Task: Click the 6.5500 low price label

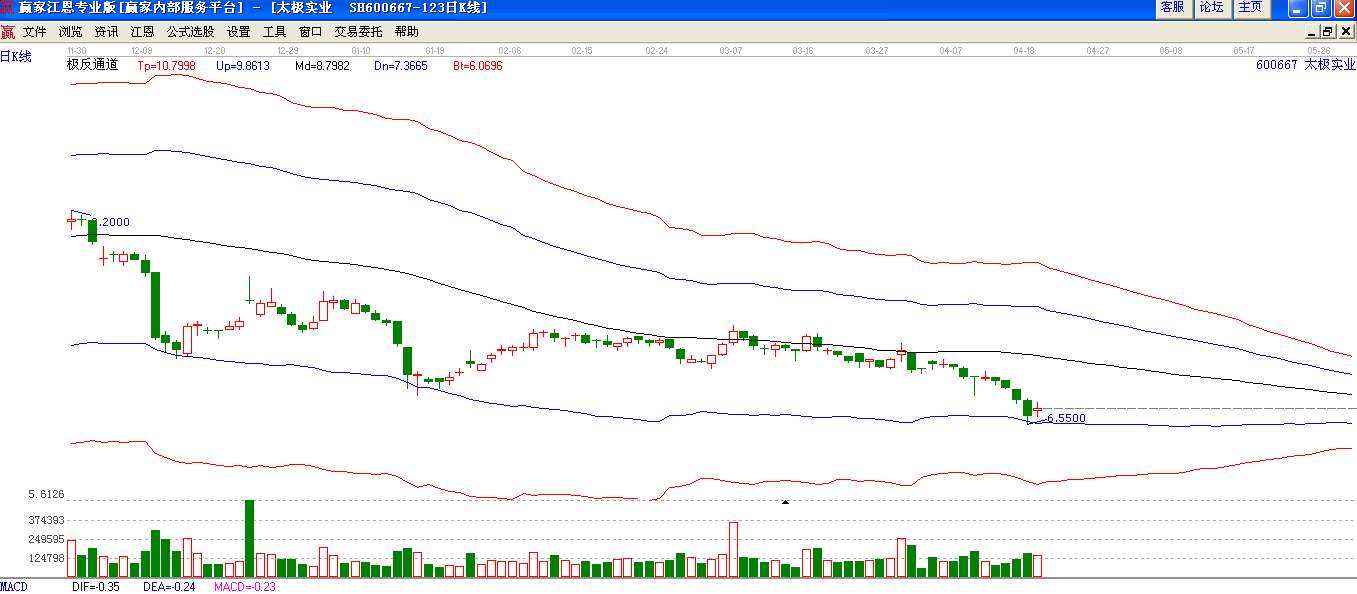Action: pos(1066,419)
